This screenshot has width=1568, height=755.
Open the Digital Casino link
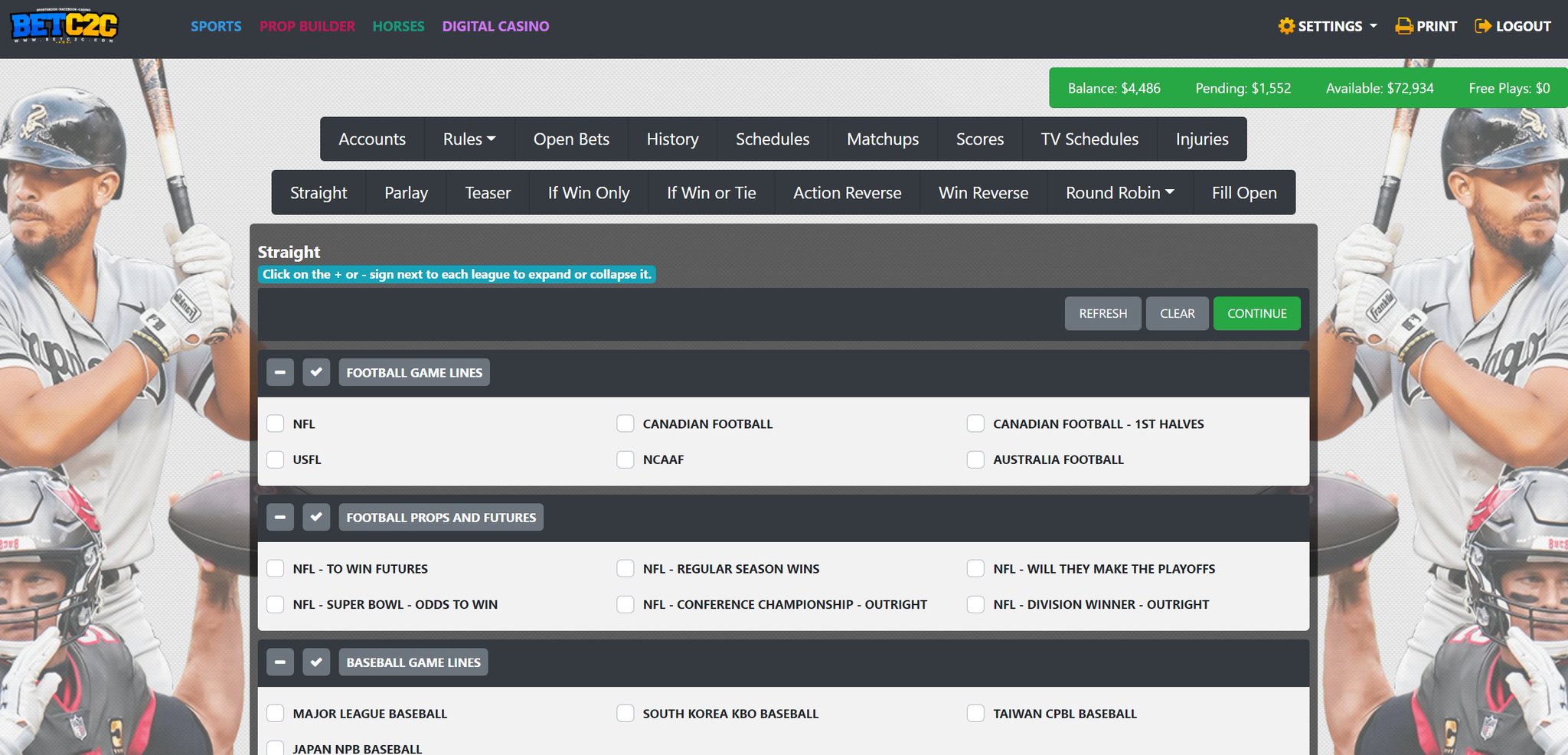click(x=495, y=26)
